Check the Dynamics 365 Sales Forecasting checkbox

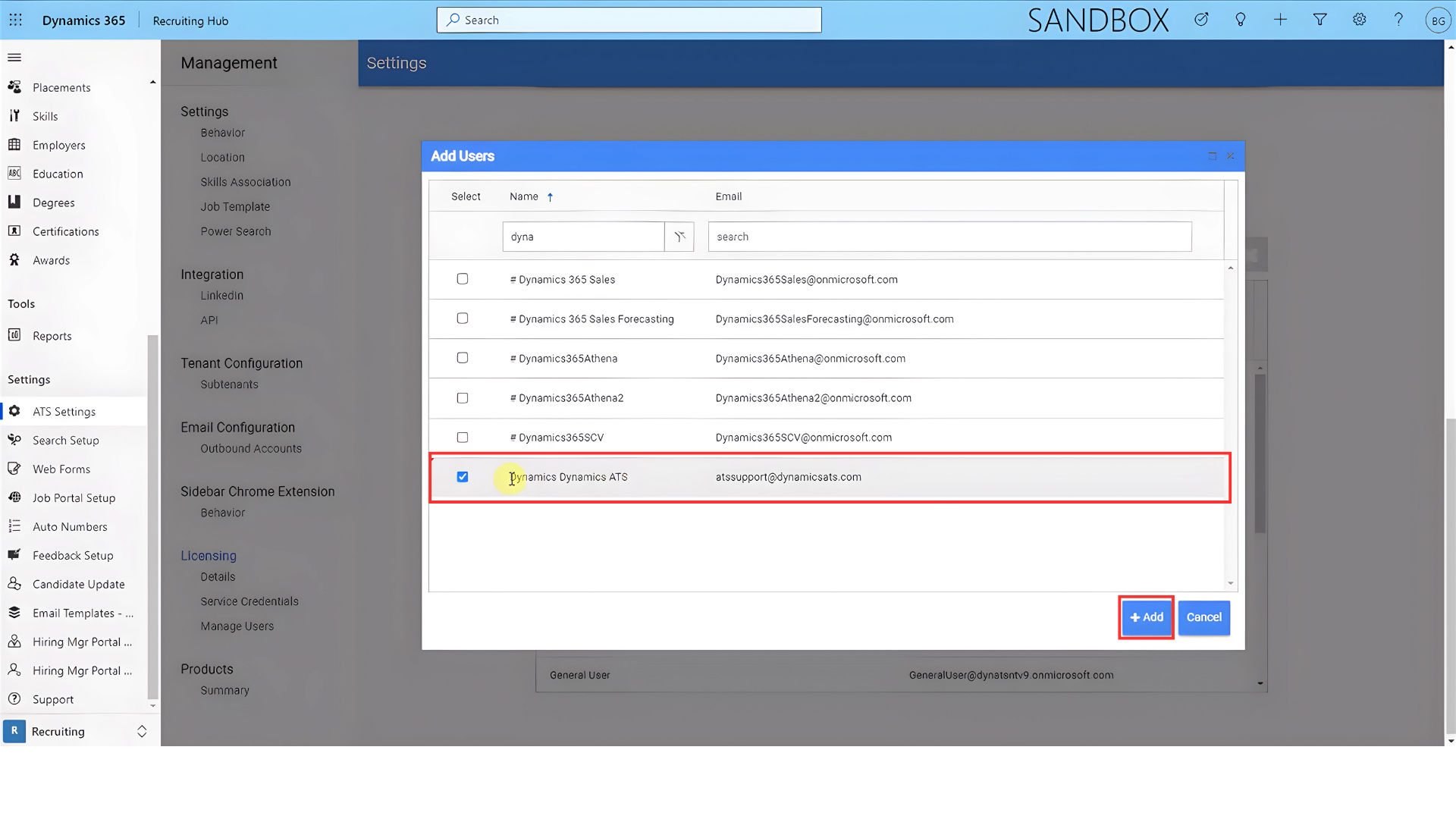click(463, 318)
